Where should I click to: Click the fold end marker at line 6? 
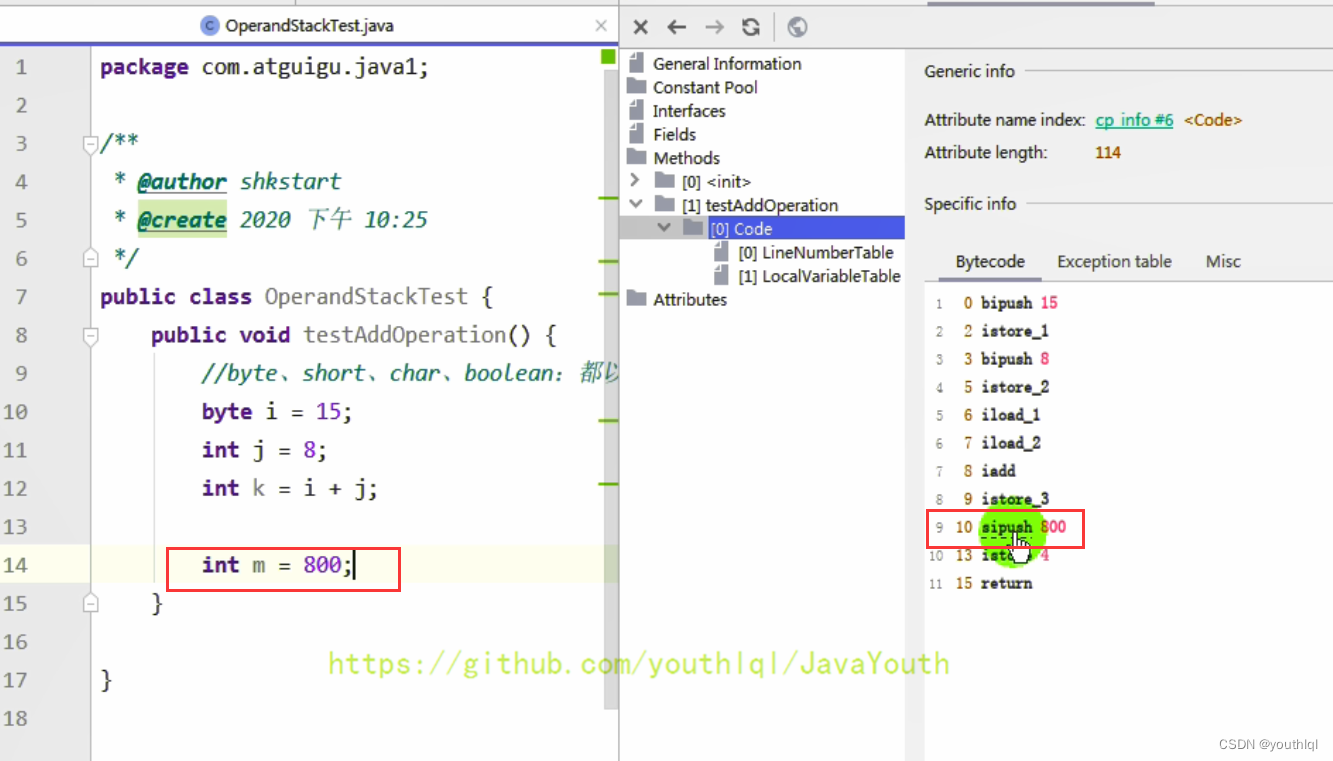click(x=90, y=258)
